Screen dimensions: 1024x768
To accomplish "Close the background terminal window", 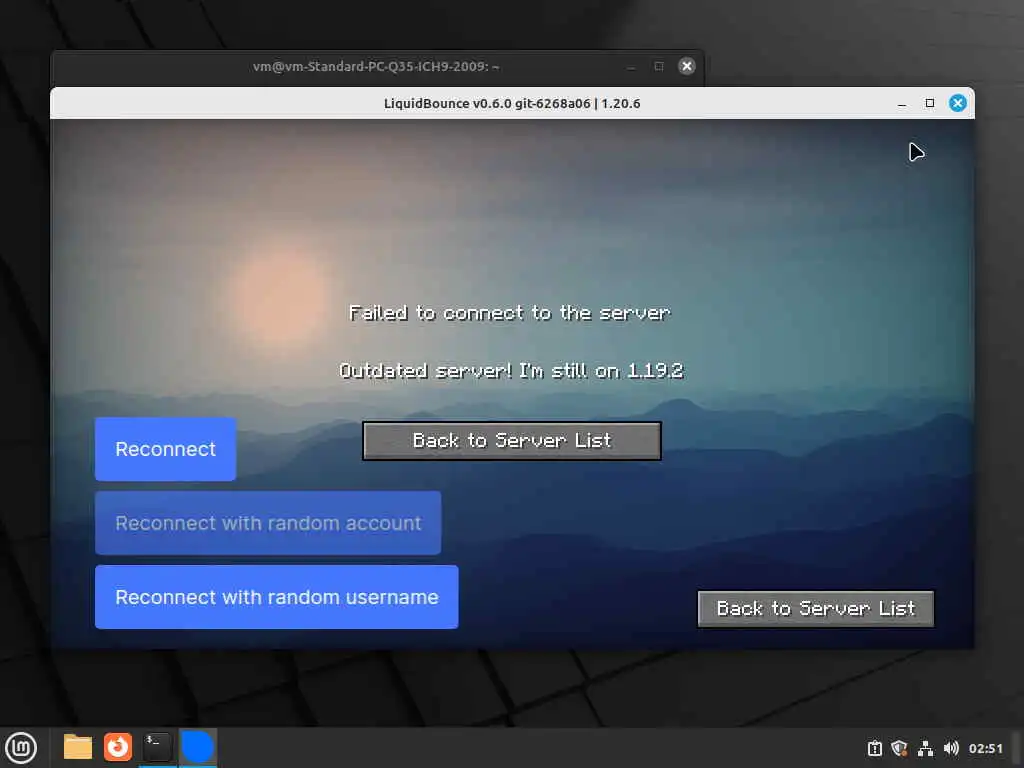I will [x=686, y=66].
